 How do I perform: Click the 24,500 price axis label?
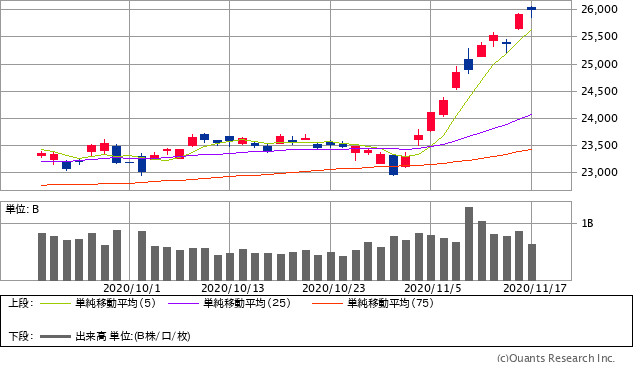click(x=599, y=91)
